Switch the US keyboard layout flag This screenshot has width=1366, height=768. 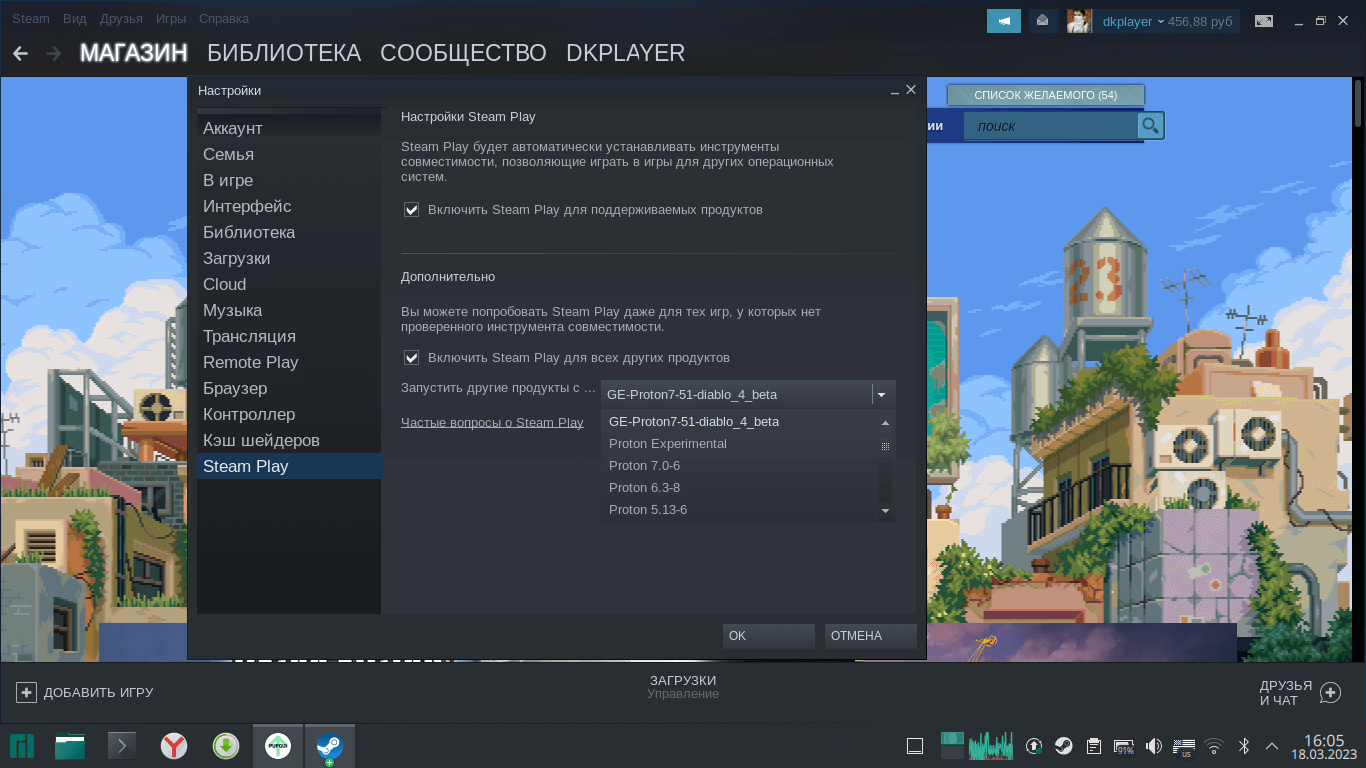(1184, 746)
